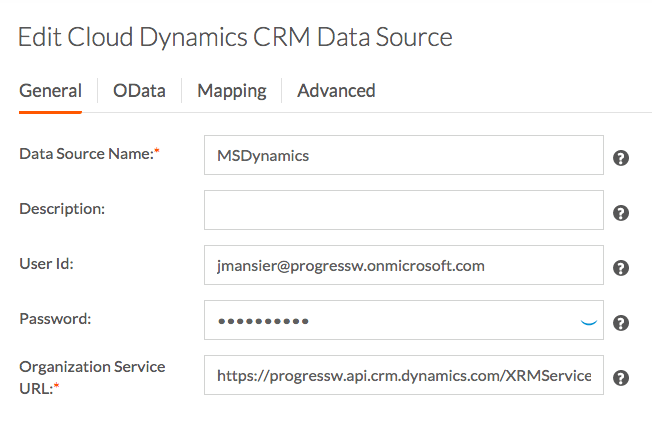This screenshot has height=430, width=652.
Task: Focus the masked Password field
Action: (x=390, y=321)
